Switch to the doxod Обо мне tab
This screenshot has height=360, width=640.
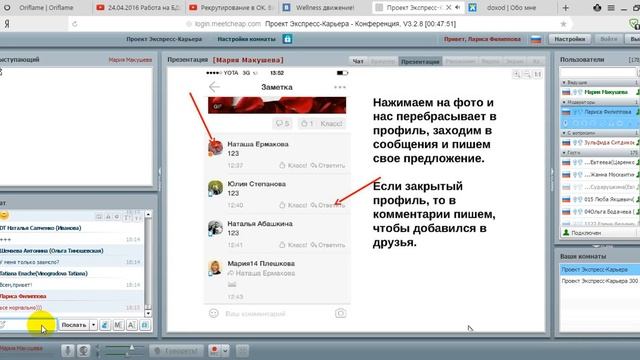[x=510, y=8]
